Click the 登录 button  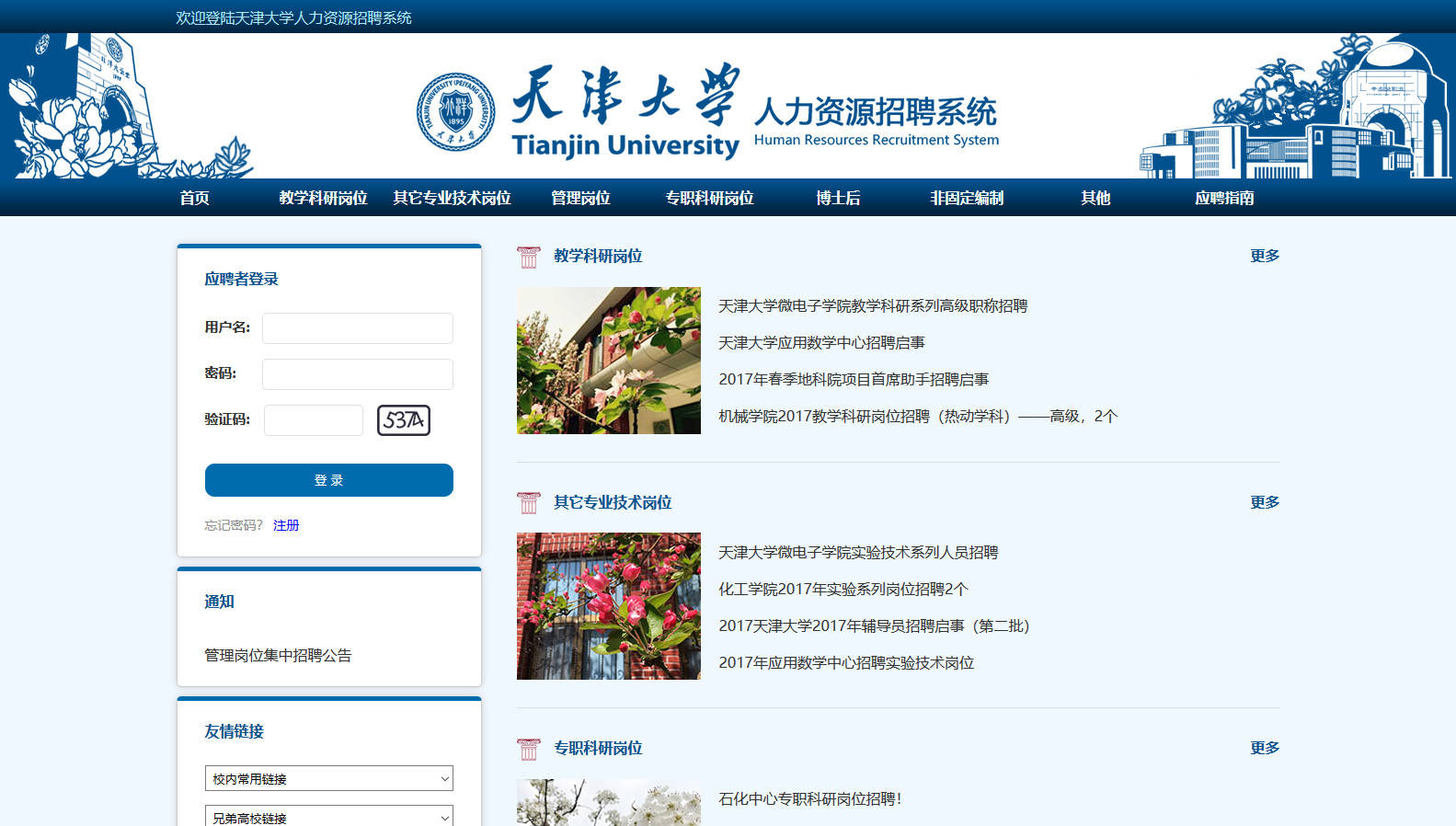pos(329,480)
